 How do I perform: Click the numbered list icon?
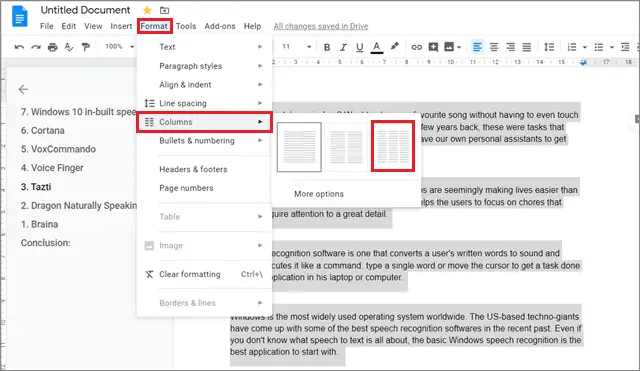click(x=572, y=47)
